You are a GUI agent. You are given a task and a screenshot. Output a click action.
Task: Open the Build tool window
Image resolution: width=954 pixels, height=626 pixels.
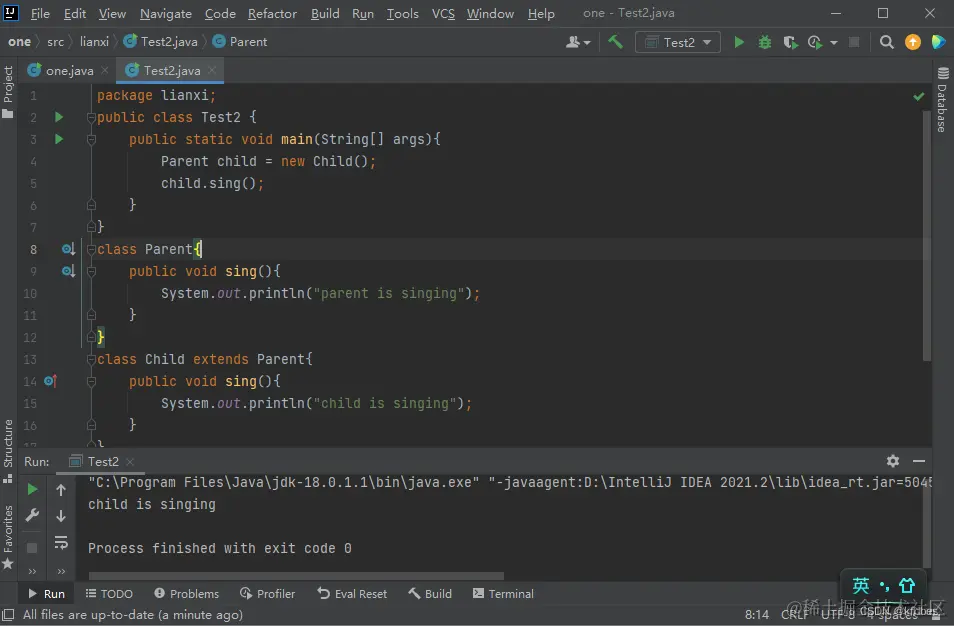click(x=430, y=594)
